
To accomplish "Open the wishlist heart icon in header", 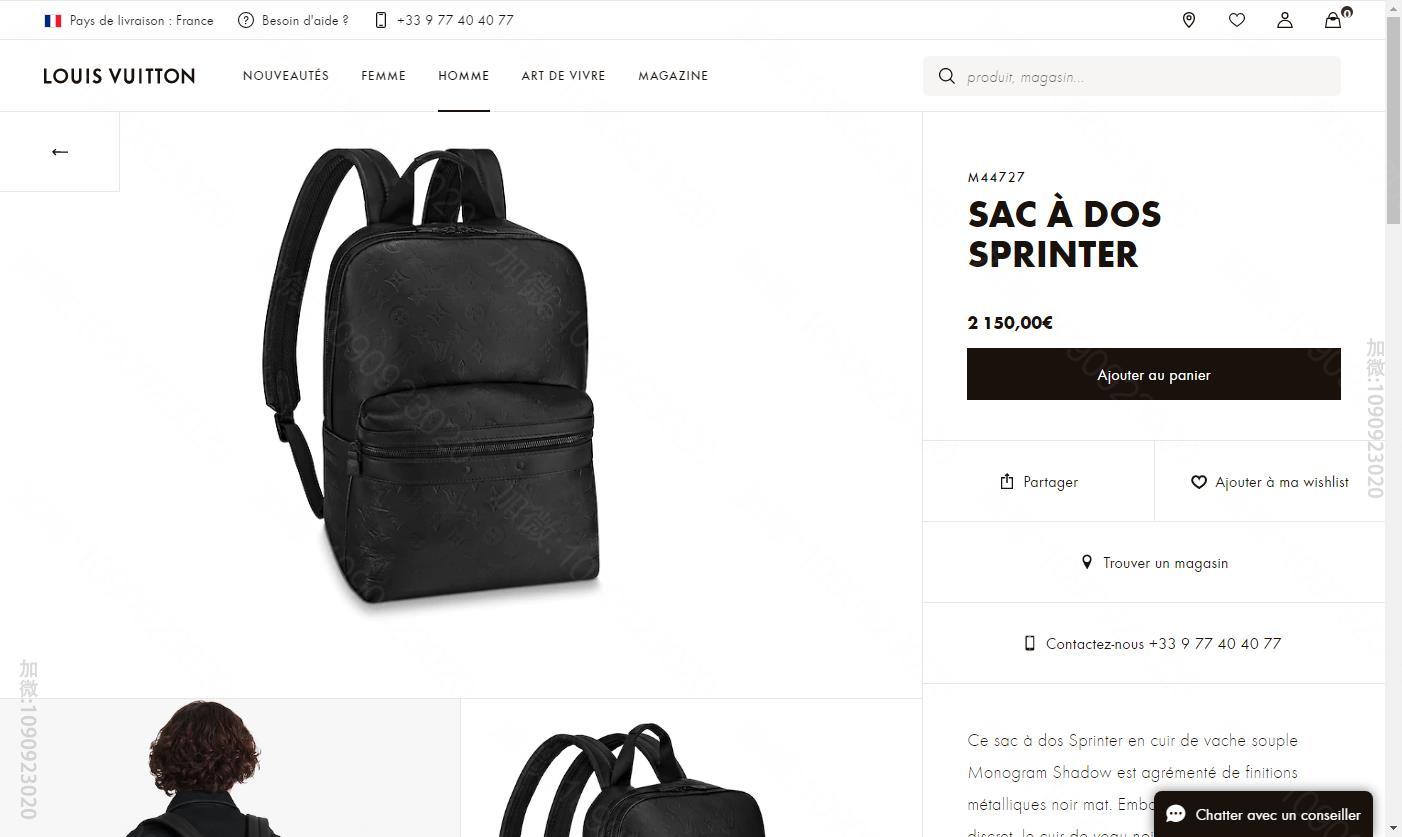I will click(x=1237, y=20).
